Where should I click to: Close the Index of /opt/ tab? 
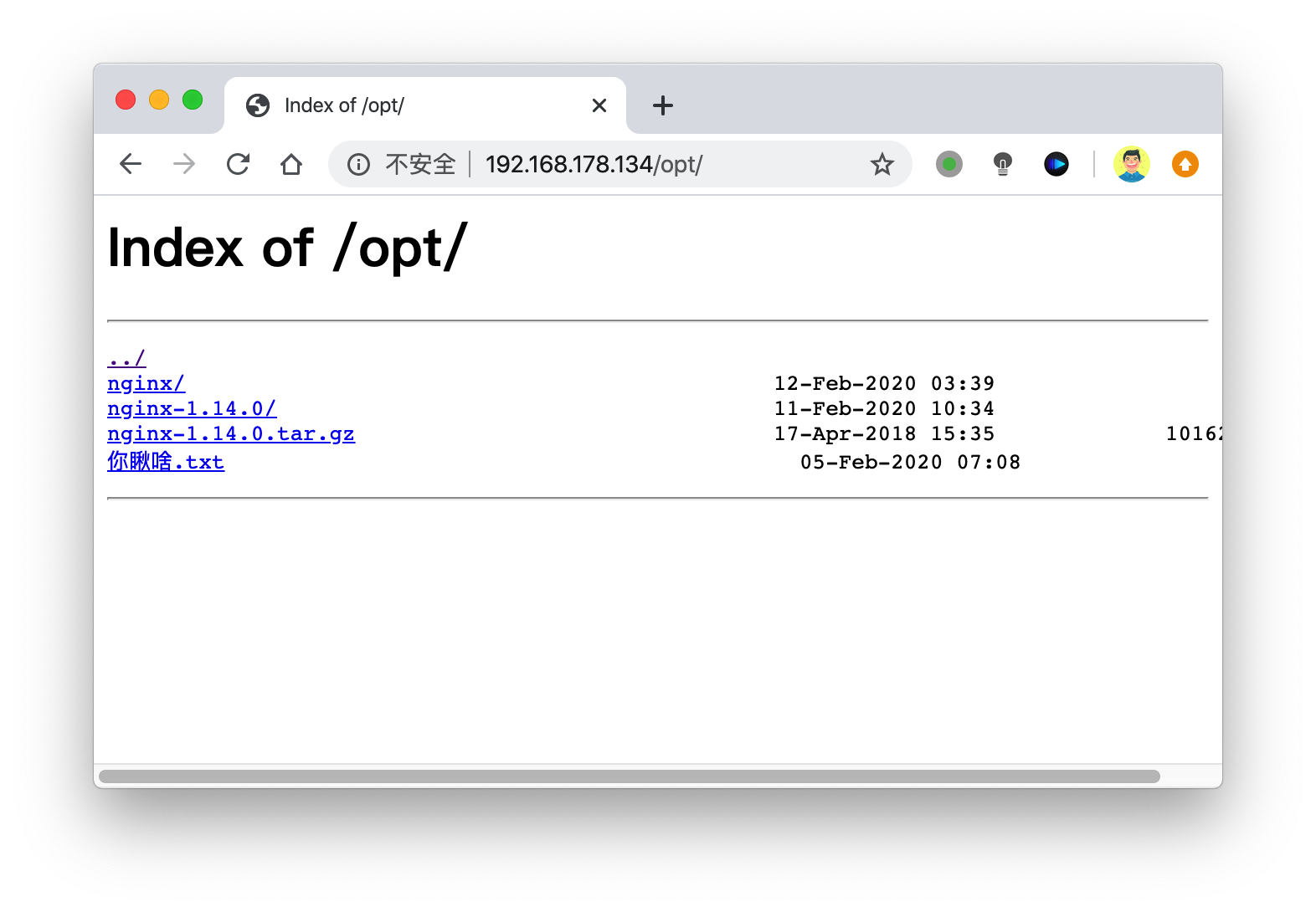pos(599,105)
